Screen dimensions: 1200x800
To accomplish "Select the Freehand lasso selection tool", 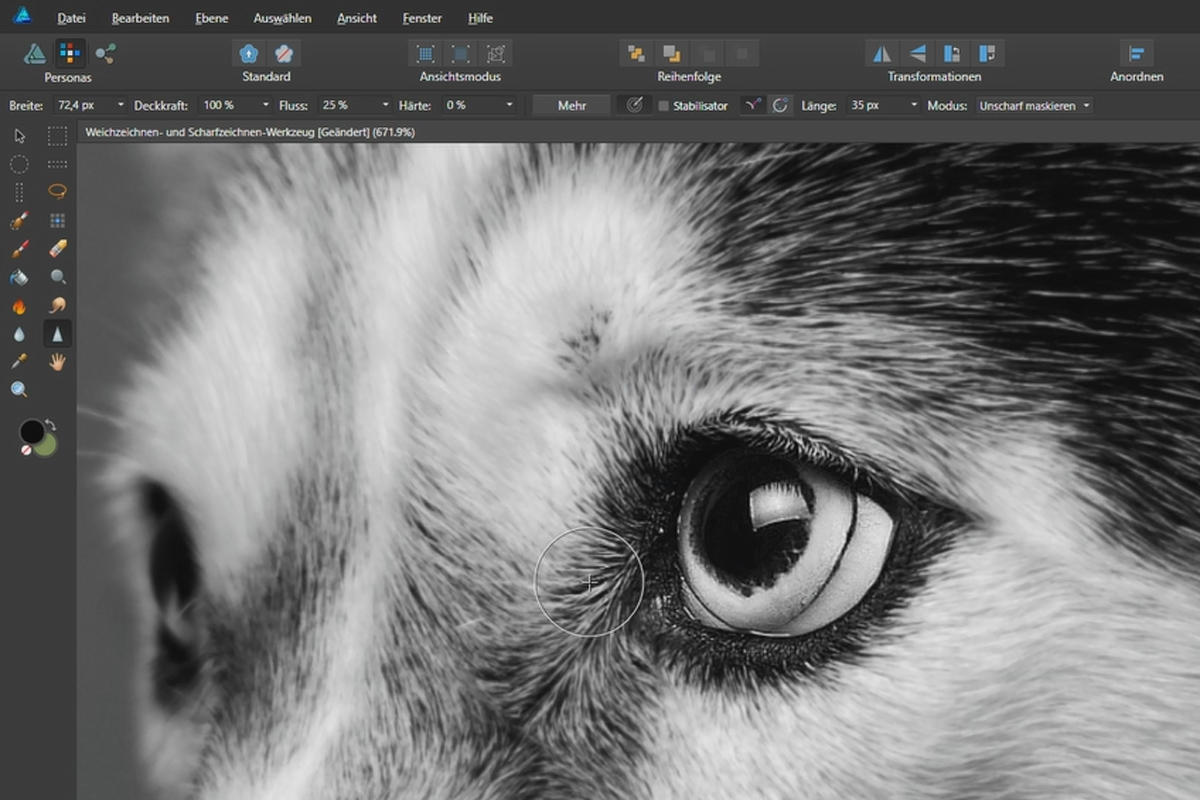I will pos(58,192).
